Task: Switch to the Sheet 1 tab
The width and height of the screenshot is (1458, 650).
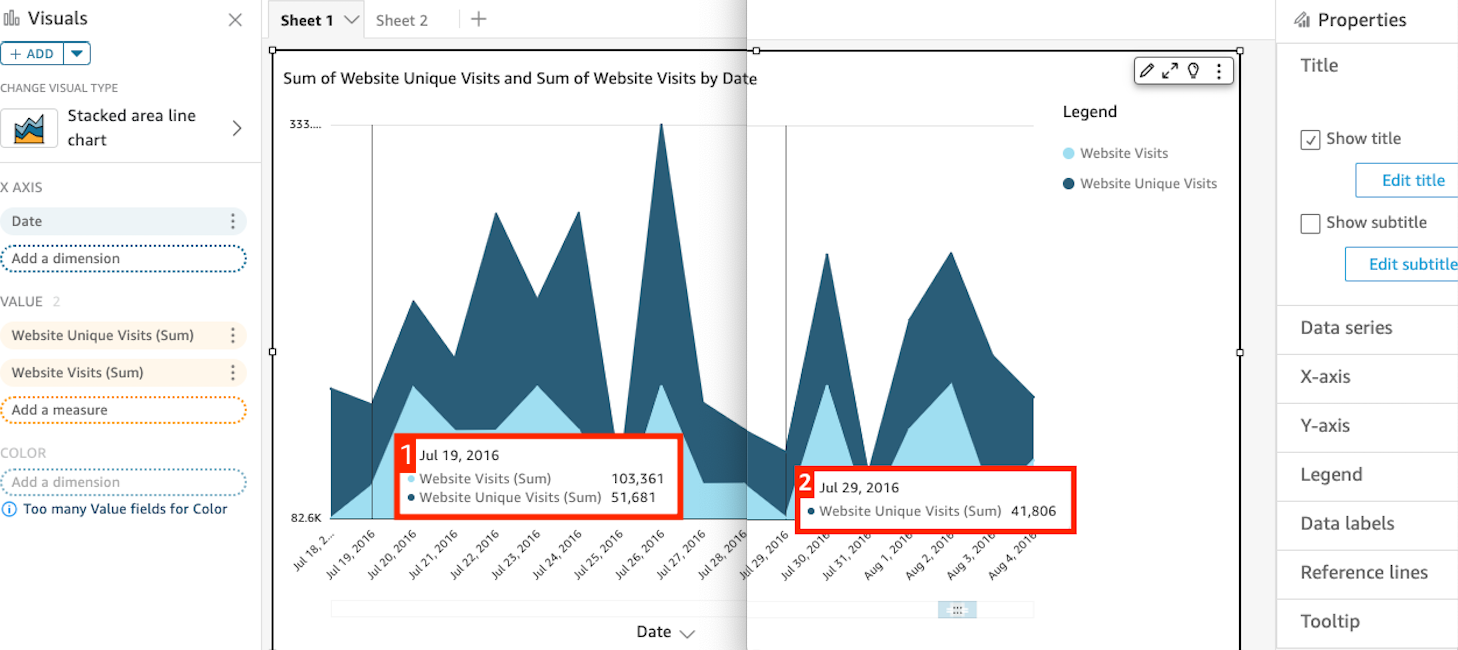Action: coord(306,20)
